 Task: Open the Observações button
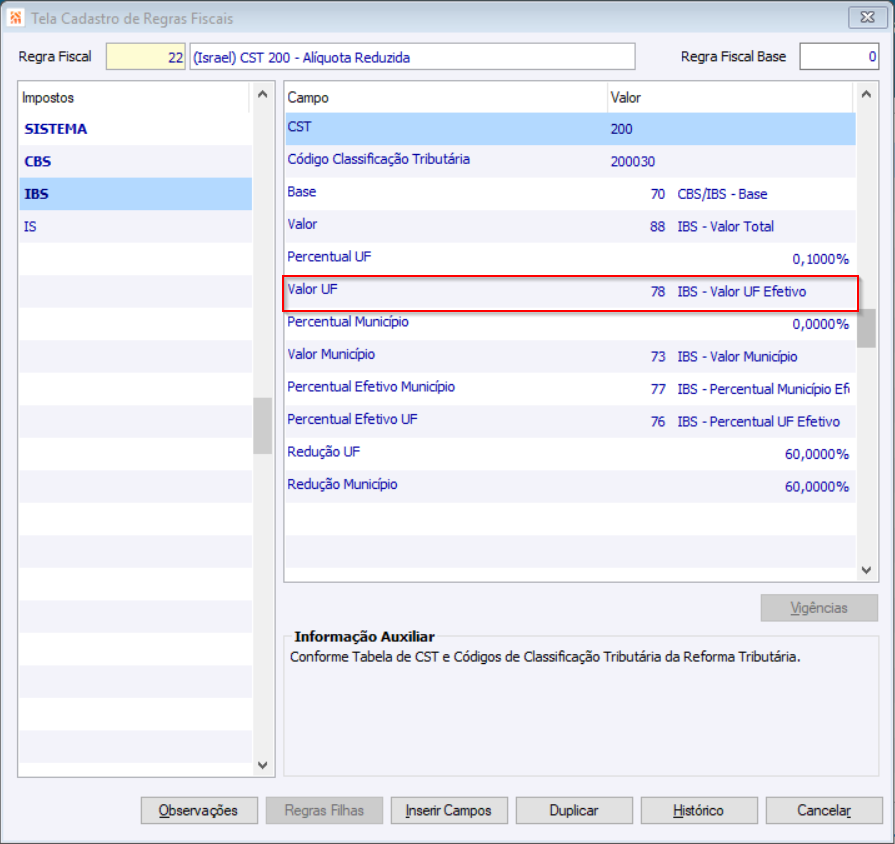point(199,810)
